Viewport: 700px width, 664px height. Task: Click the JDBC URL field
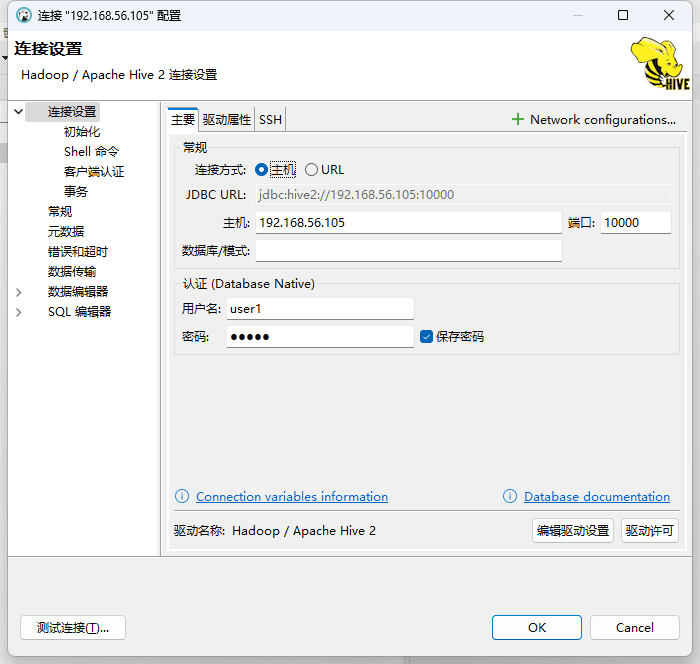[463, 194]
